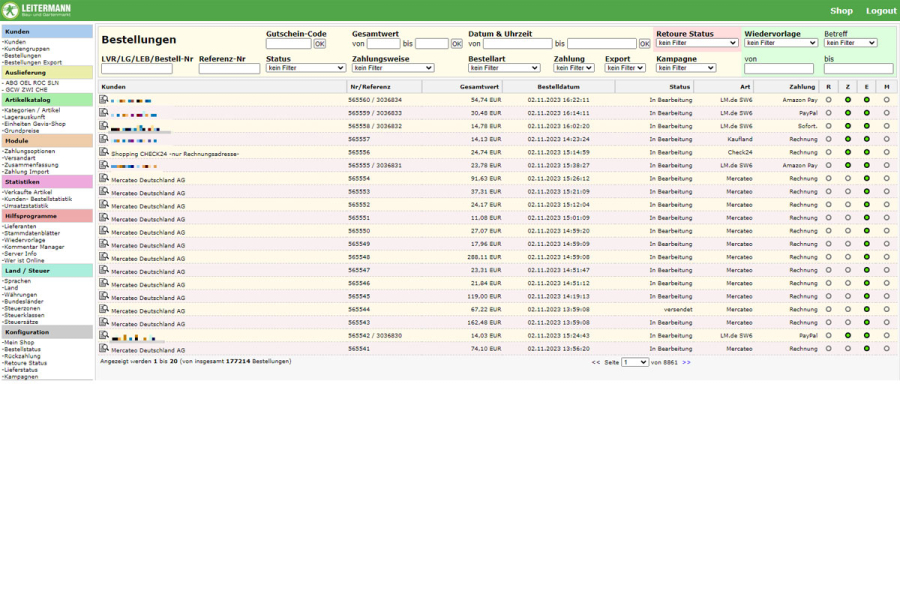Open the Seite page number dropdown

[x=635, y=362]
